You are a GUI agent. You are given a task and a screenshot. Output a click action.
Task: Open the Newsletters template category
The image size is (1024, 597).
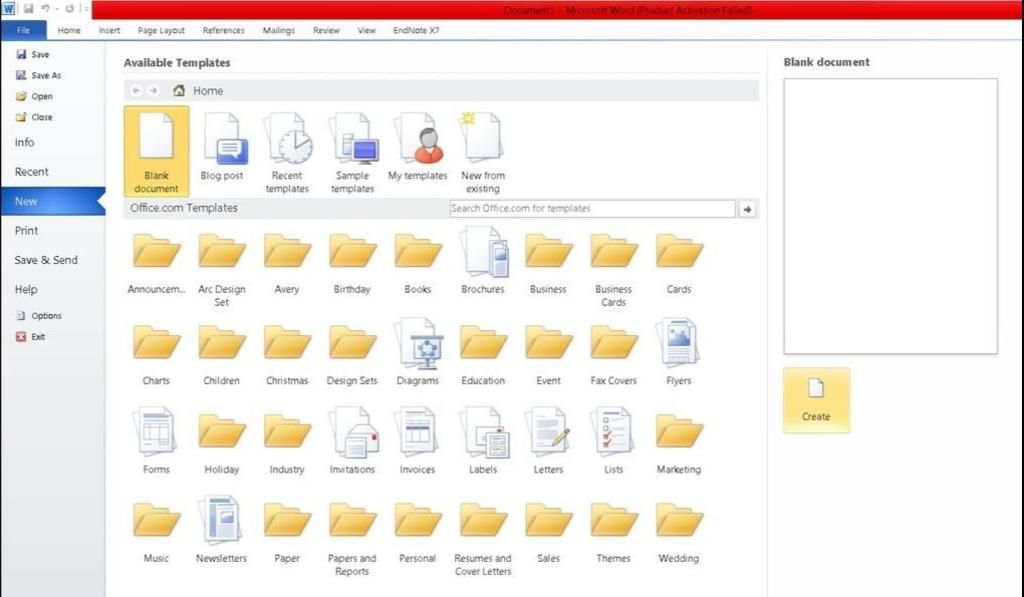[x=221, y=530]
